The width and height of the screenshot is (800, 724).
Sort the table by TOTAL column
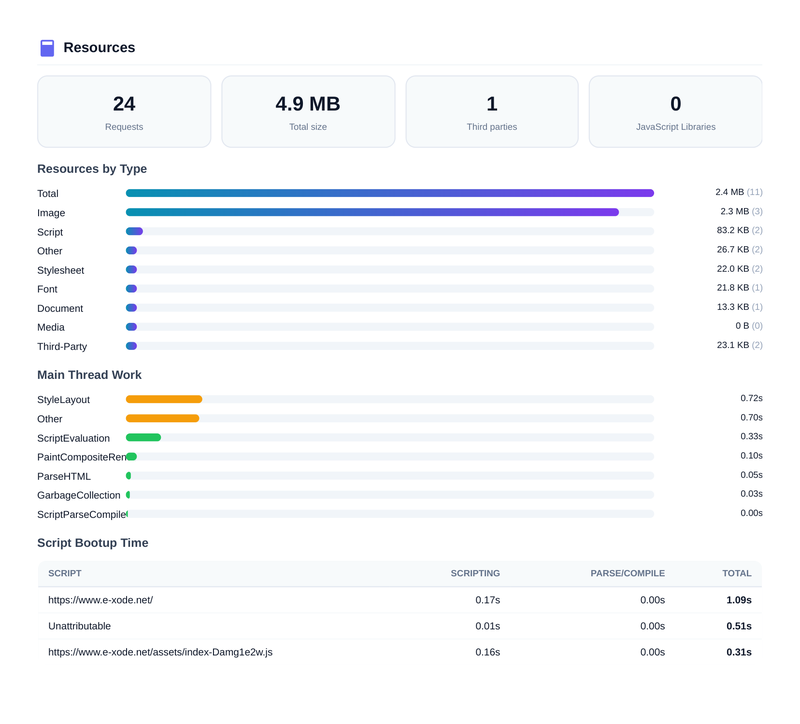coord(737,573)
